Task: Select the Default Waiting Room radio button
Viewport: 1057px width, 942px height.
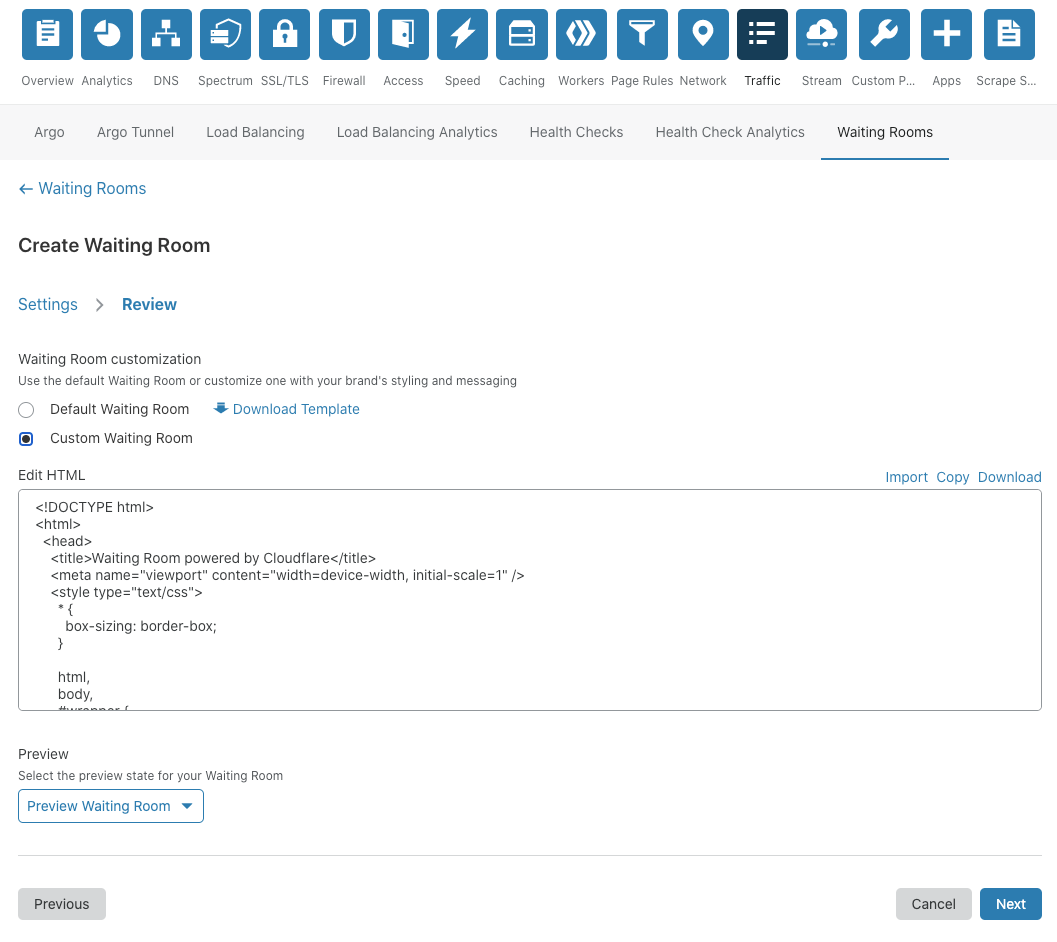Action: click(27, 410)
